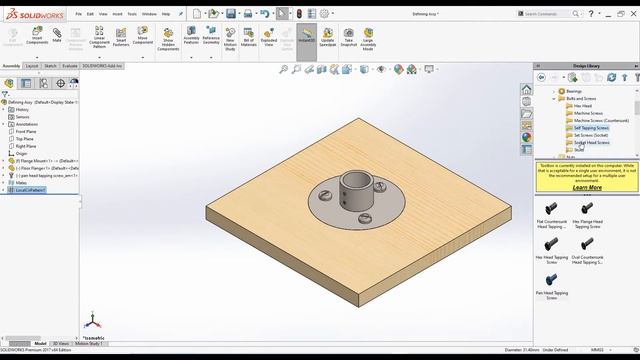Click Update Speedpak icon
The width and height of the screenshot is (640, 360).
(x=327, y=37)
